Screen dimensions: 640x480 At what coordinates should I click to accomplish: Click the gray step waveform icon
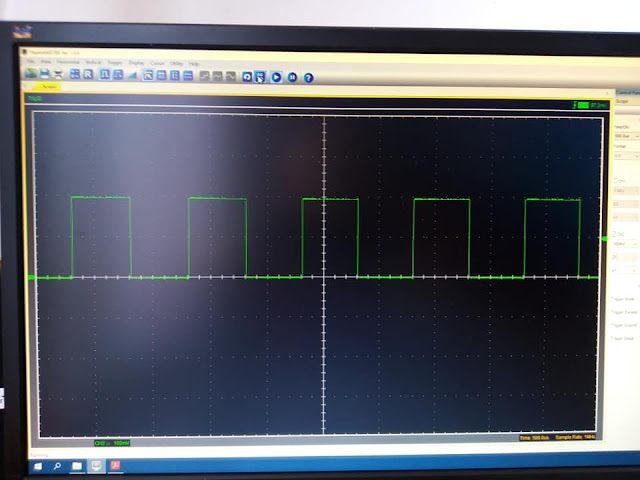[204, 76]
